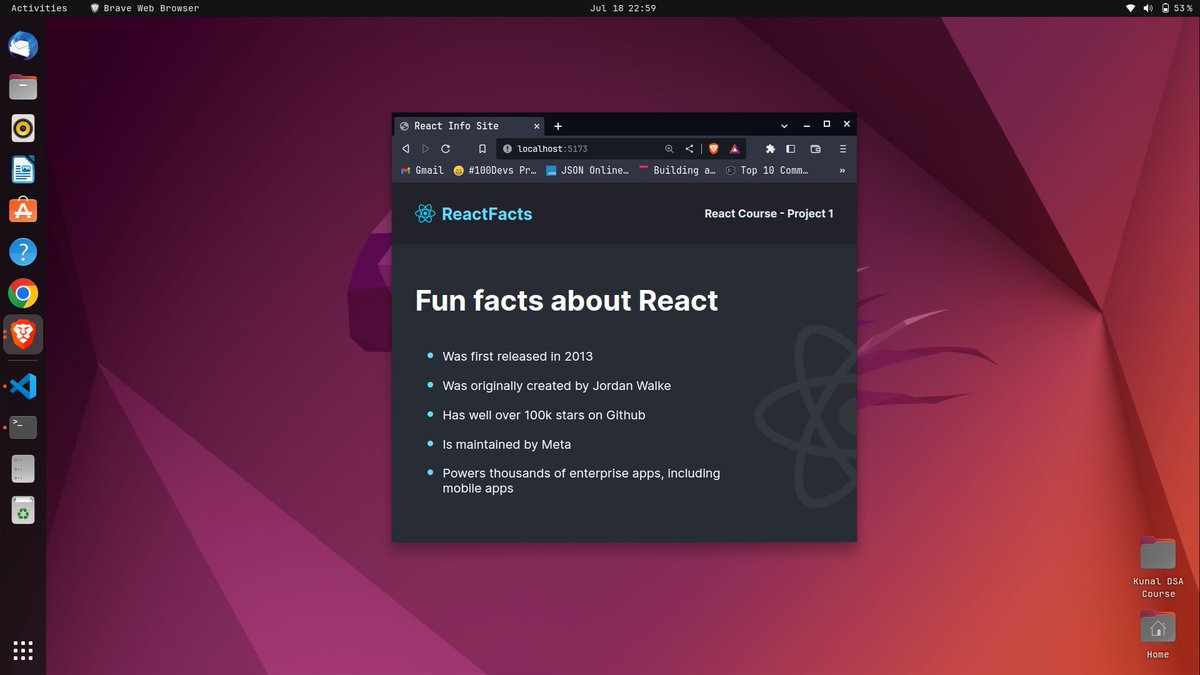Screen dimensions: 1200x675
Task: Open the Brave Web Browser app menu
Action: coord(145,8)
